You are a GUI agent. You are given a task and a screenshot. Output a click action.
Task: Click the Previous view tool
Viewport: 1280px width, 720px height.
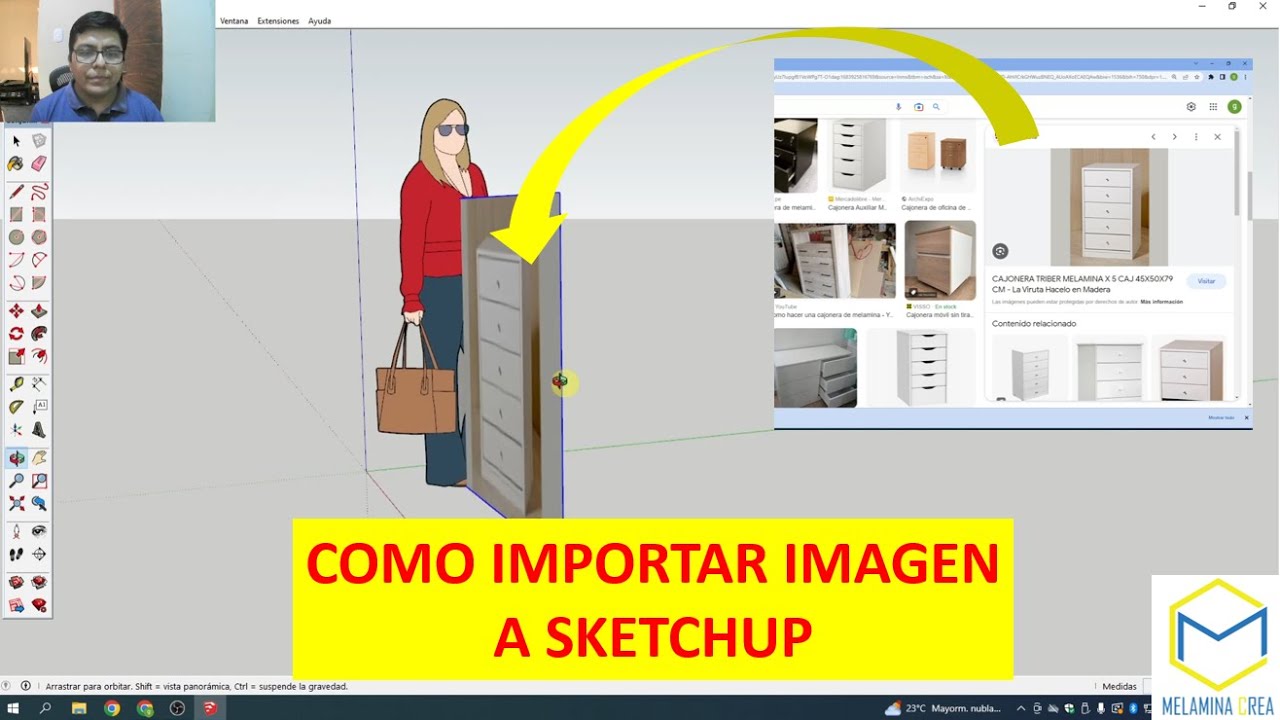[x=39, y=504]
